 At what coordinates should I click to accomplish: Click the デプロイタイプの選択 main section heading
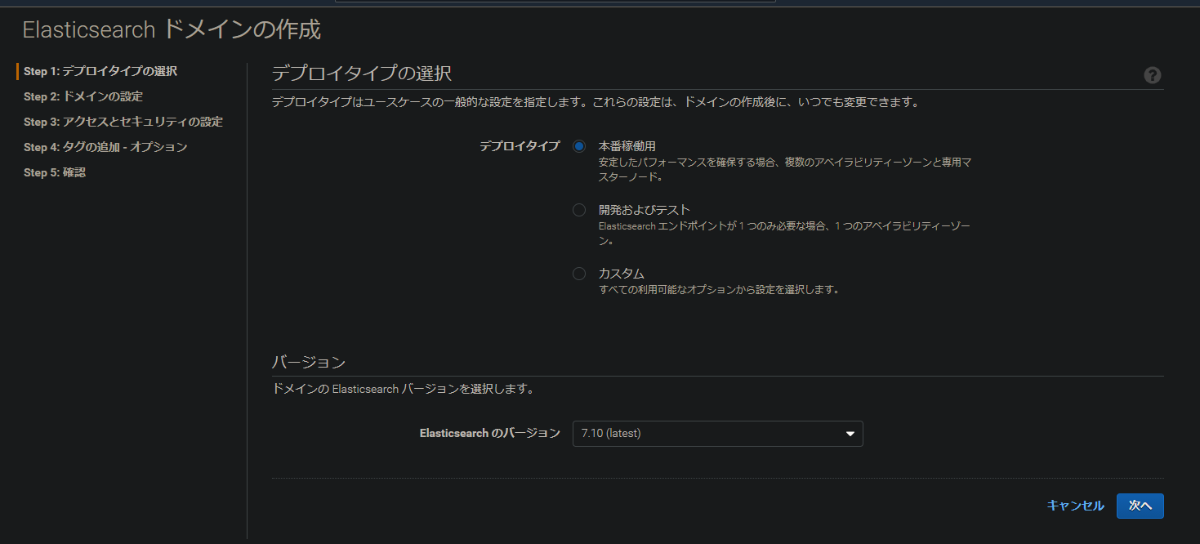pos(362,74)
